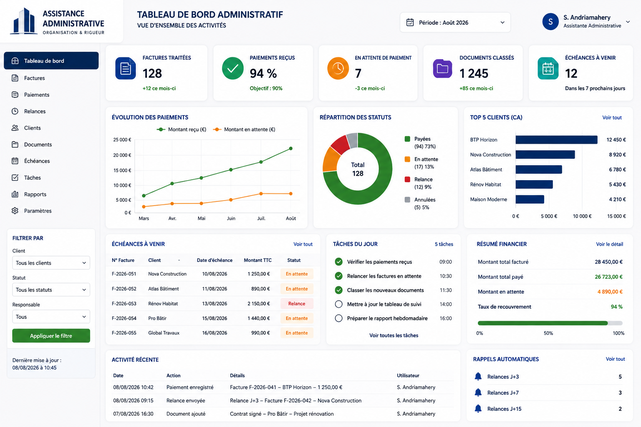Click the BTP Horizon bar in Top 5 Clients
Screen dimensions: 641x427
point(556,140)
